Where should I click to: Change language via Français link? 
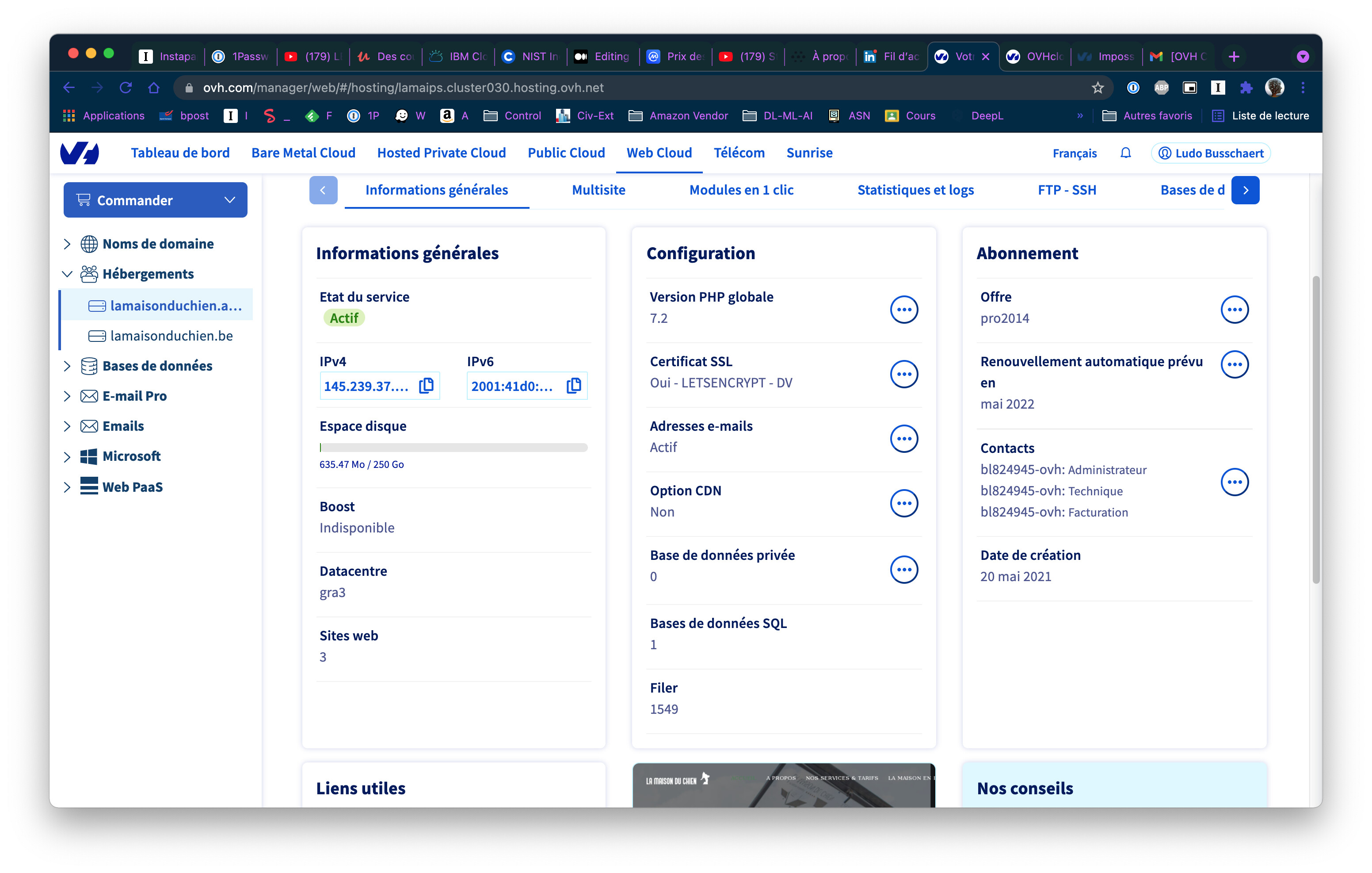coord(1074,153)
